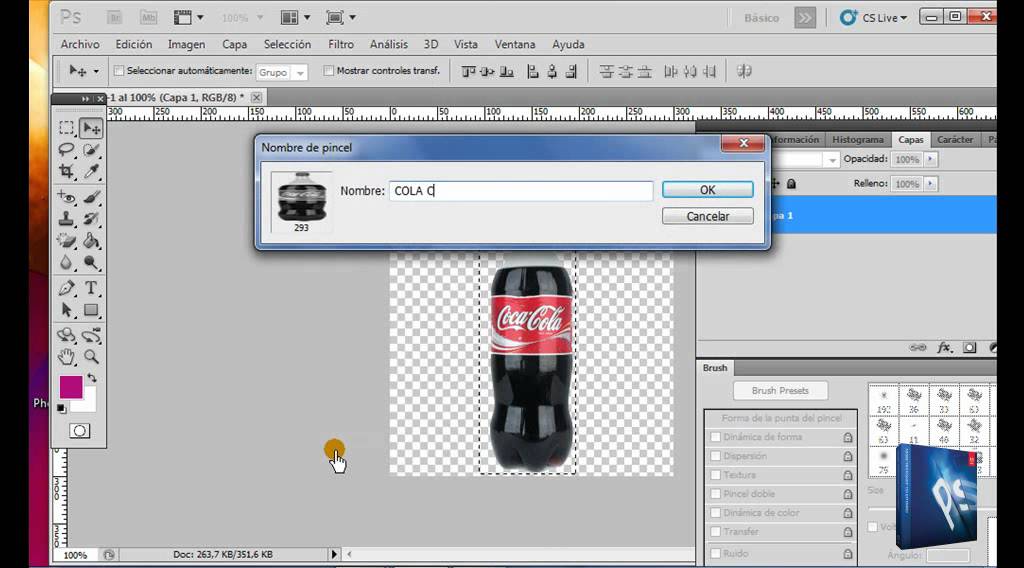Toggle the lock beside Dispersión
This screenshot has height=568, width=1024.
pos(848,456)
